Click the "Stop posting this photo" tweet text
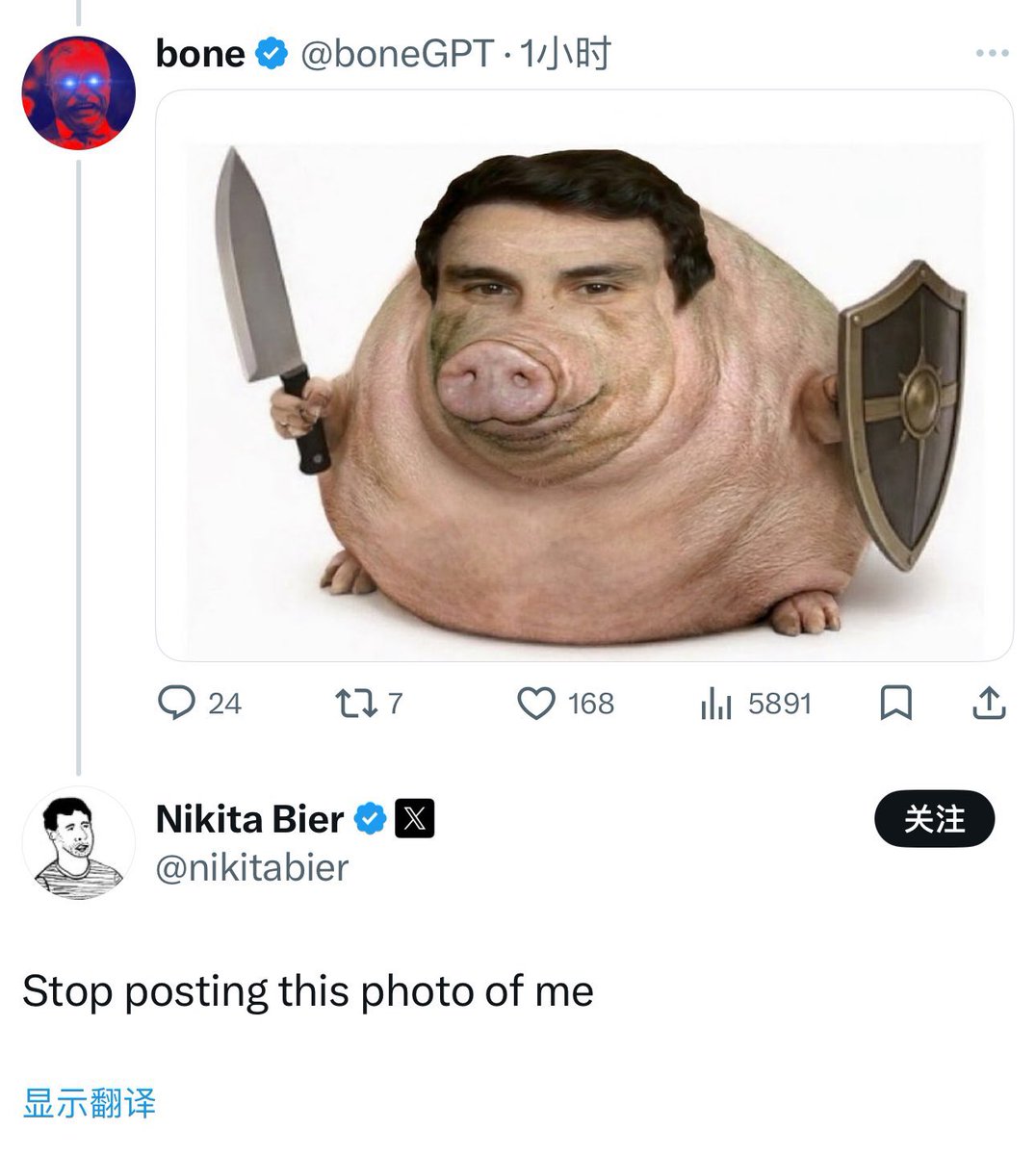Screen dimensions: 1036x1155 [x=308, y=991]
